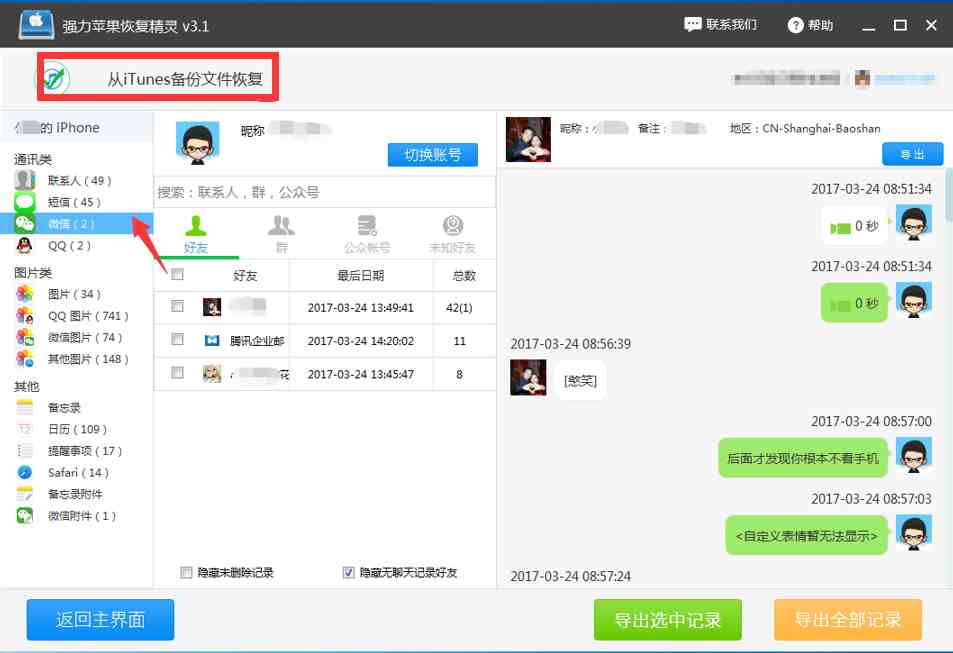Click the 导出 export button
Screen dimensions: 953x653
(912, 154)
